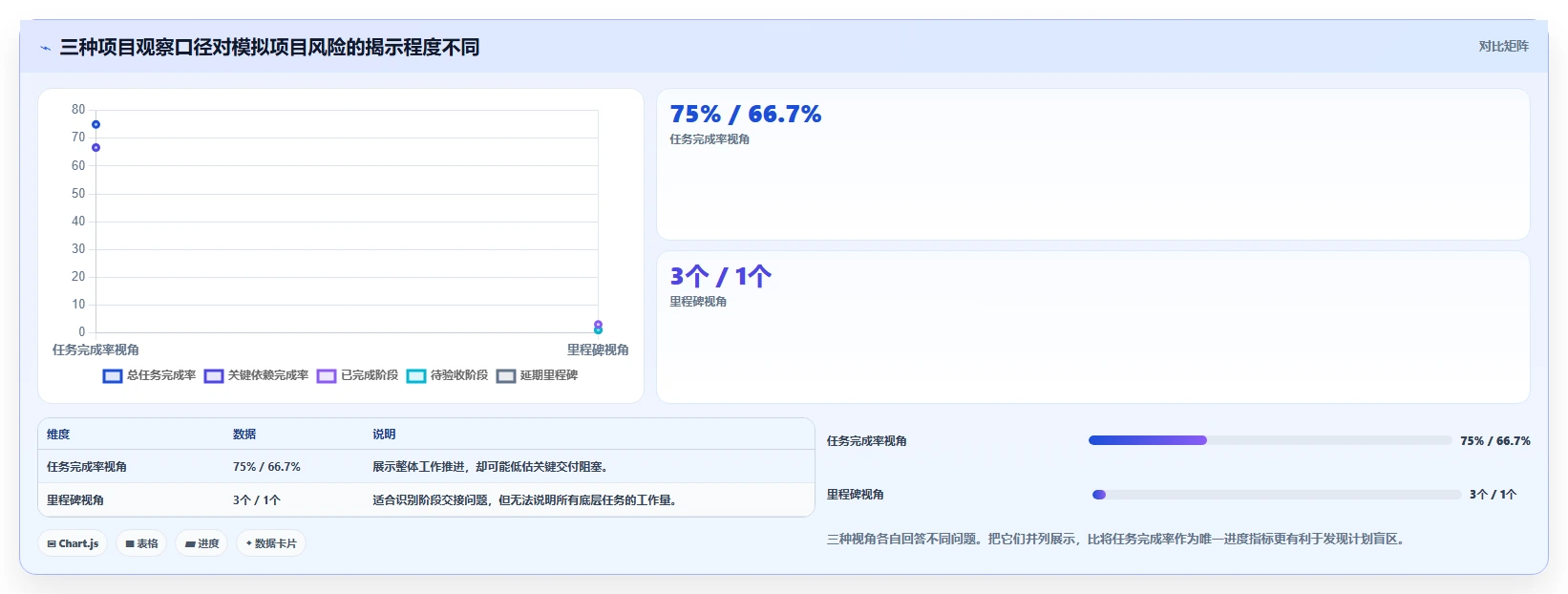Screen dimensions: 1568x594
Task: Click the 任务完成率视角 x-axis label
Action: click(95, 350)
